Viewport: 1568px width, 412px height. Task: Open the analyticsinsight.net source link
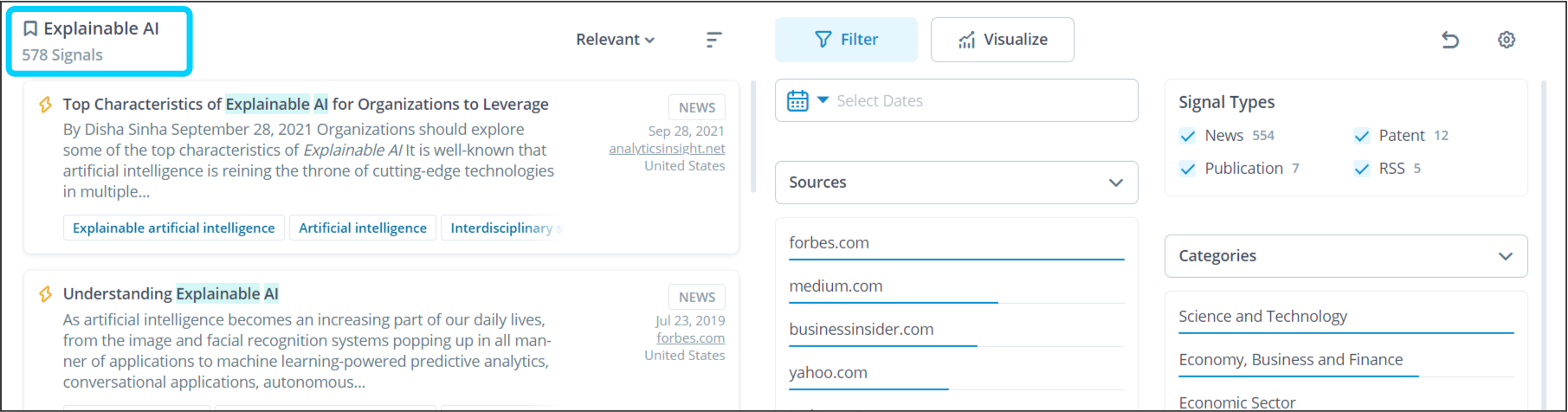coord(667,149)
